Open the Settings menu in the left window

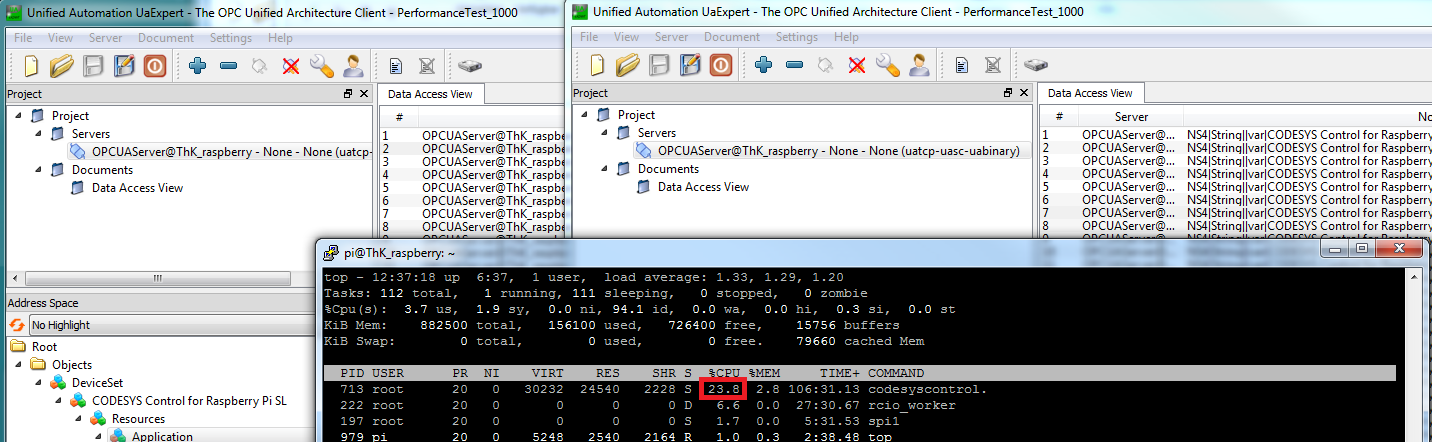tap(231, 38)
